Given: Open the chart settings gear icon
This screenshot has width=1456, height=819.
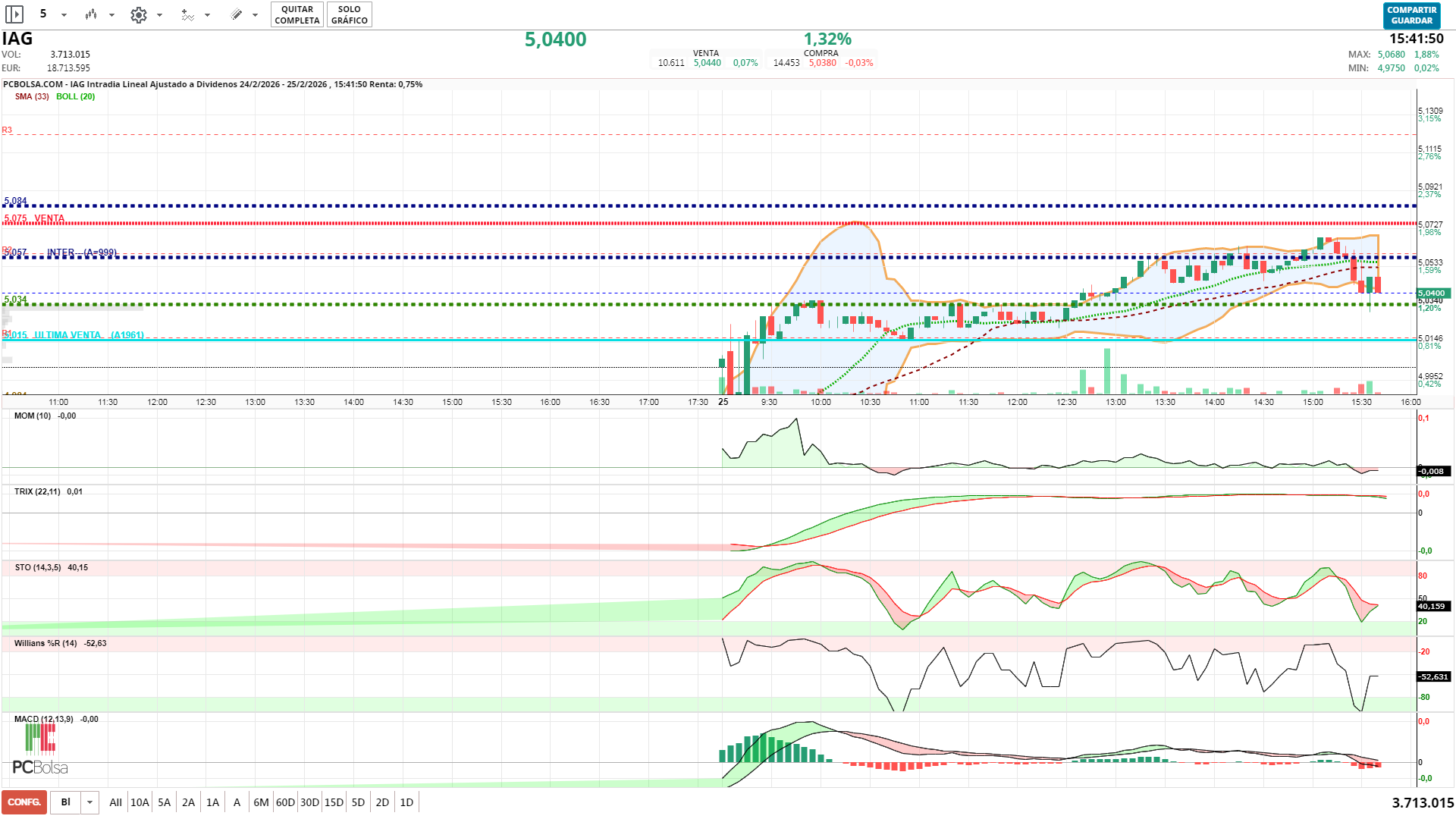Looking at the screenshot, I should click(x=138, y=14).
